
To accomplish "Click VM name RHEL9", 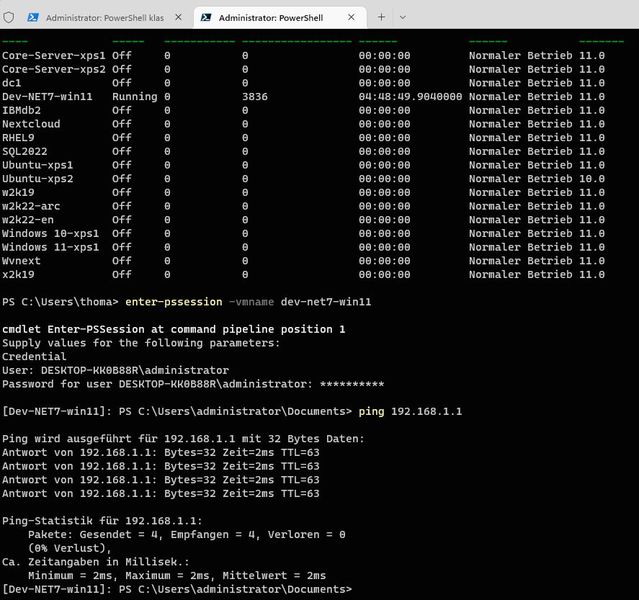I will pyautogui.click(x=18, y=138).
